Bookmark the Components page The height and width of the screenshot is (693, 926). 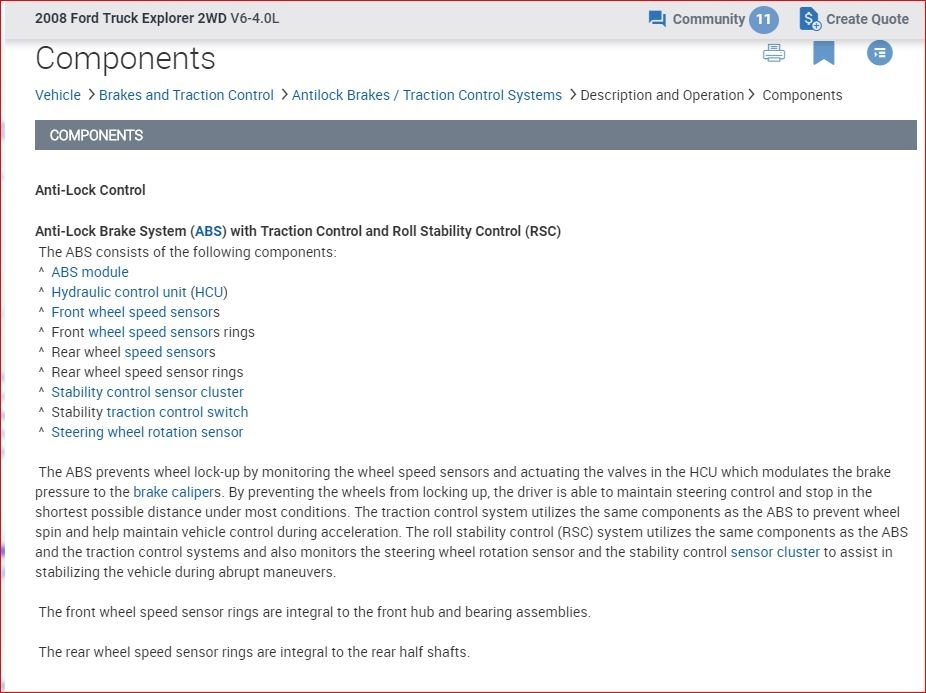[824, 53]
